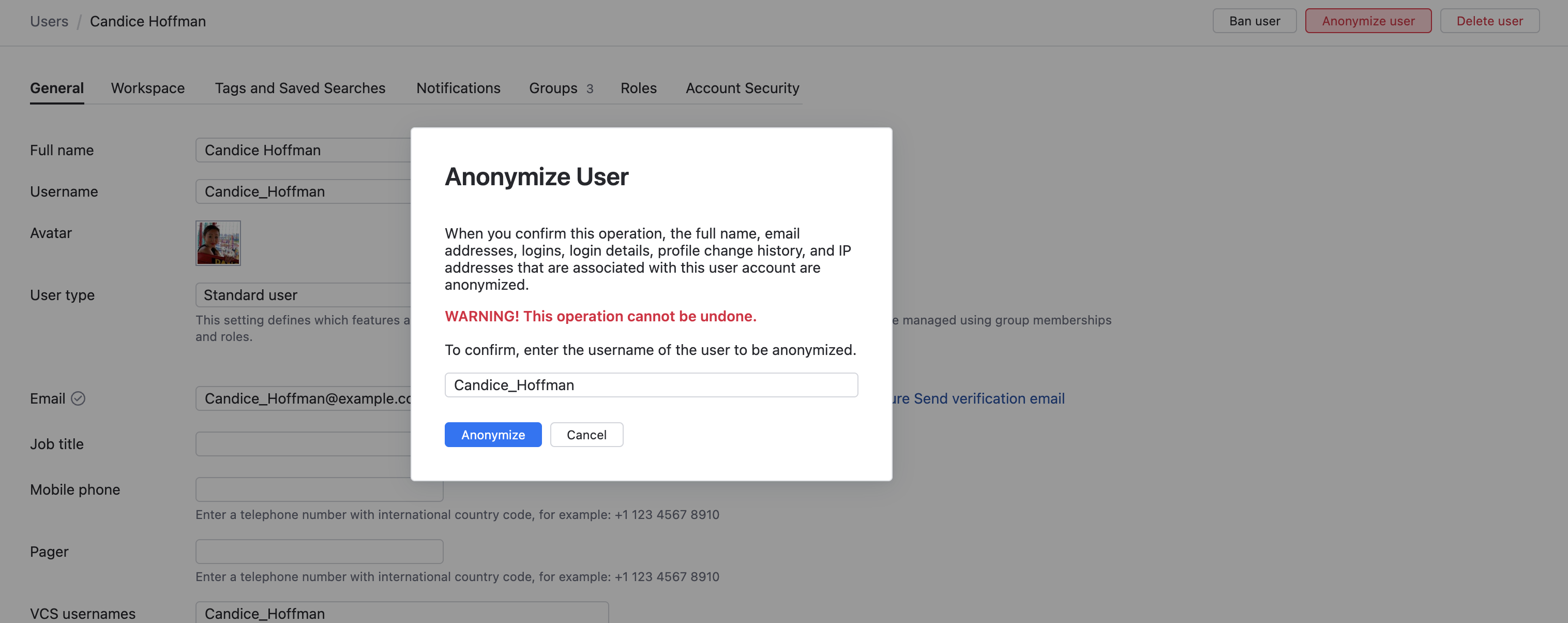Go to the Notifications tab
Image resolution: width=1568 pixels, height=623 pixels.
pyautogui.click(x=458, y=88)
